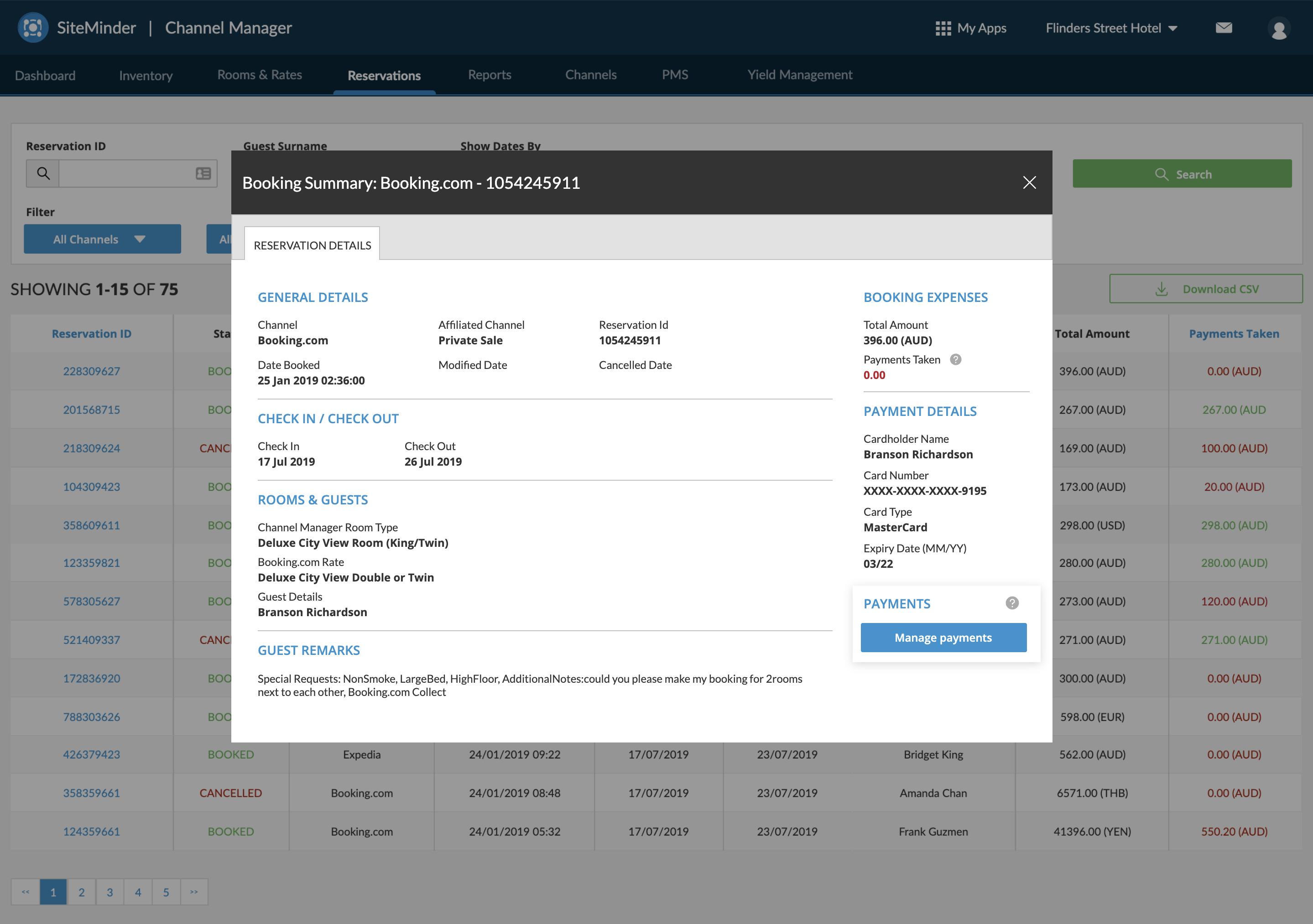Click the Payments section help icon

pos(1011,603)
